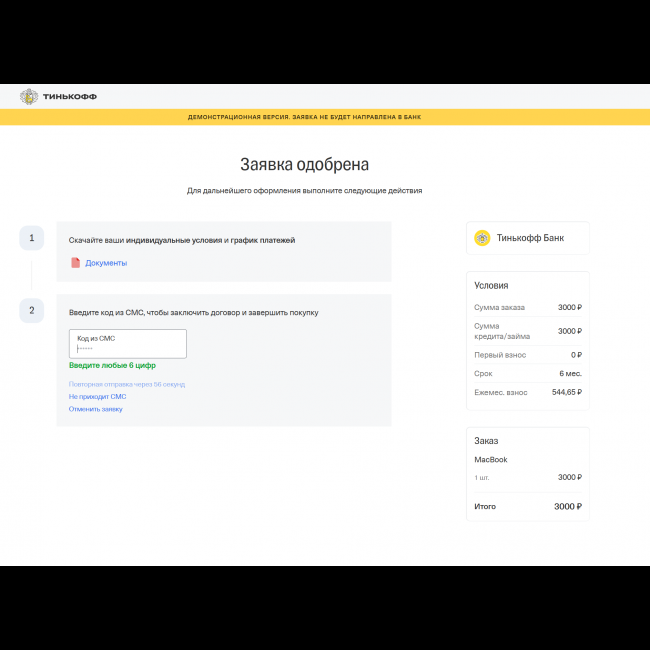Click the Тинькофф Банк card label
This screenshot has width=650, height=650.
(x=530, y=238)
